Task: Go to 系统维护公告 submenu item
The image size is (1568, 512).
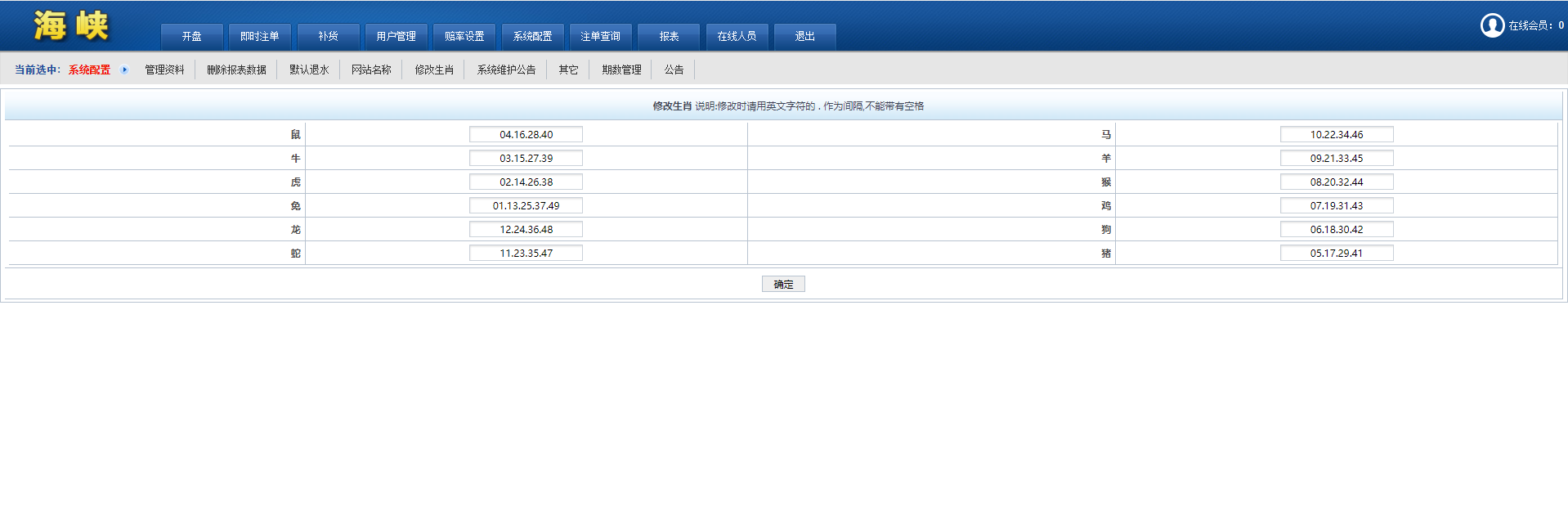Action: tap(506, 70)
